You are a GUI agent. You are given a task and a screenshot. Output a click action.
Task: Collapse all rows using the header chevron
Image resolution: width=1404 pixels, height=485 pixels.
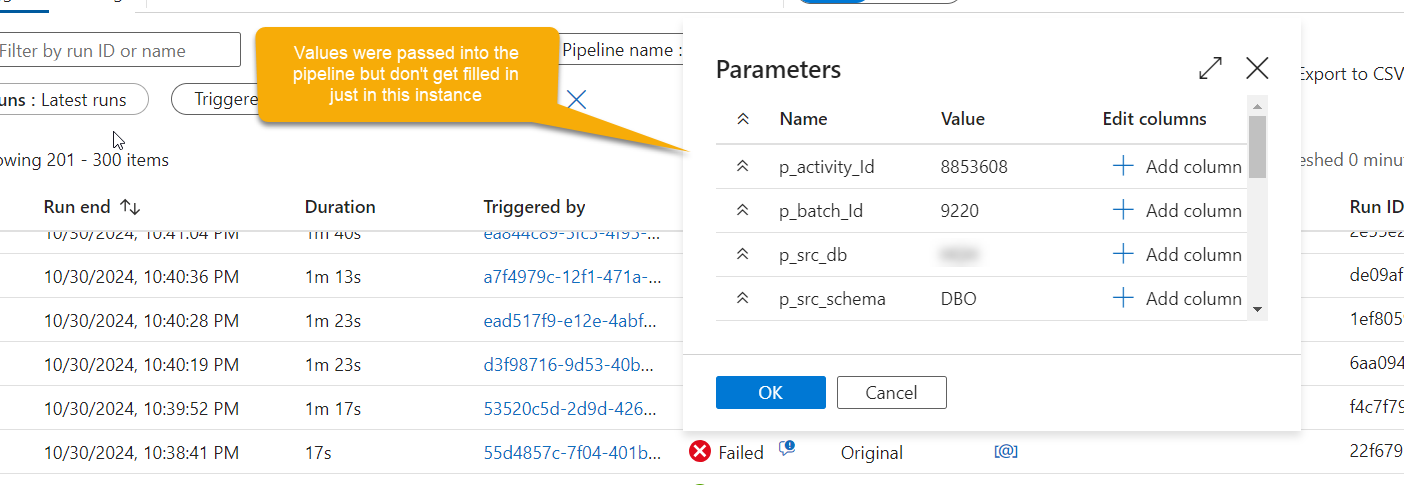pyautogui.click(x=742, y=119)
